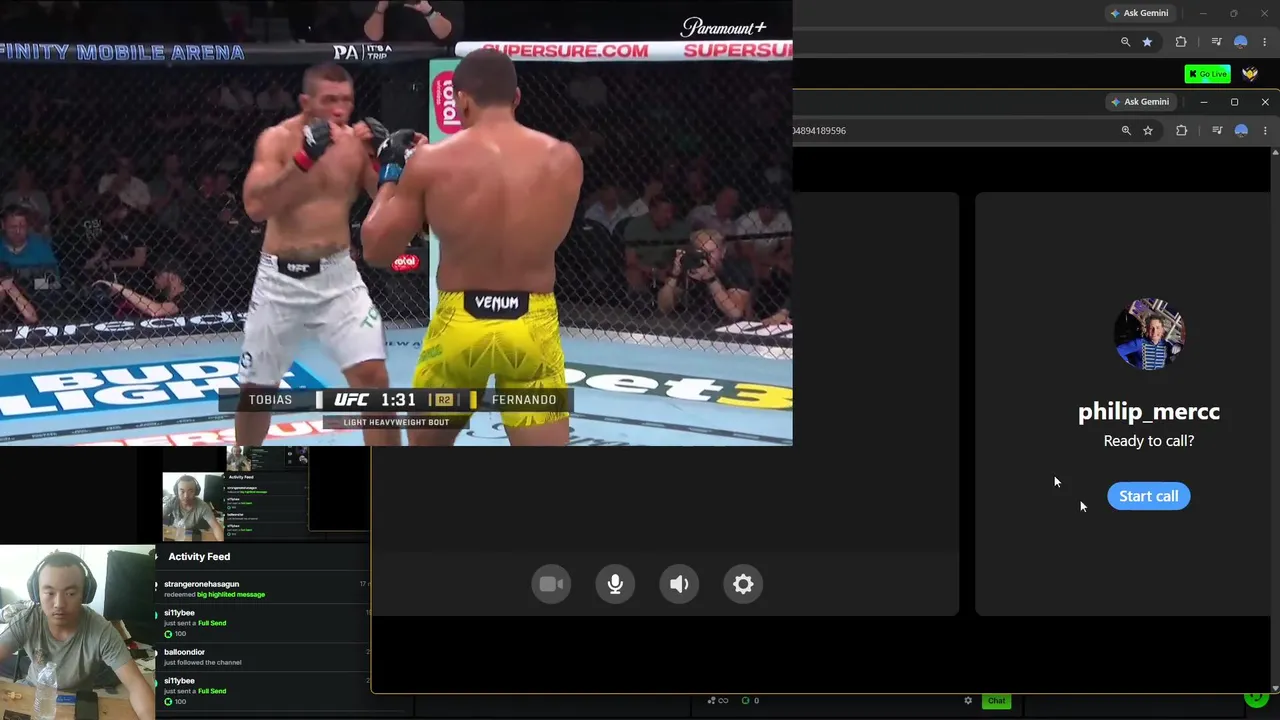Click the vertical scrollbar of the front window

[x=1275, y=420]
